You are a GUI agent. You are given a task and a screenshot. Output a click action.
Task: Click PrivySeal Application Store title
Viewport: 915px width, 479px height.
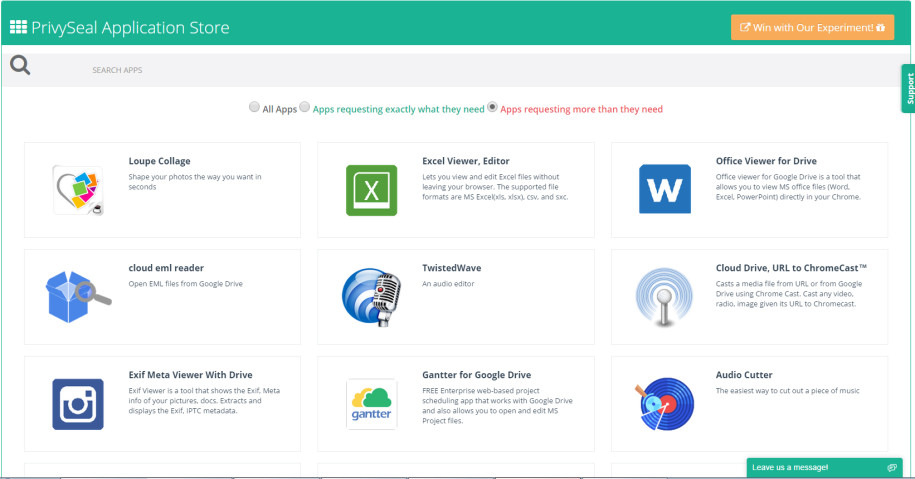(x=130, y=27)
